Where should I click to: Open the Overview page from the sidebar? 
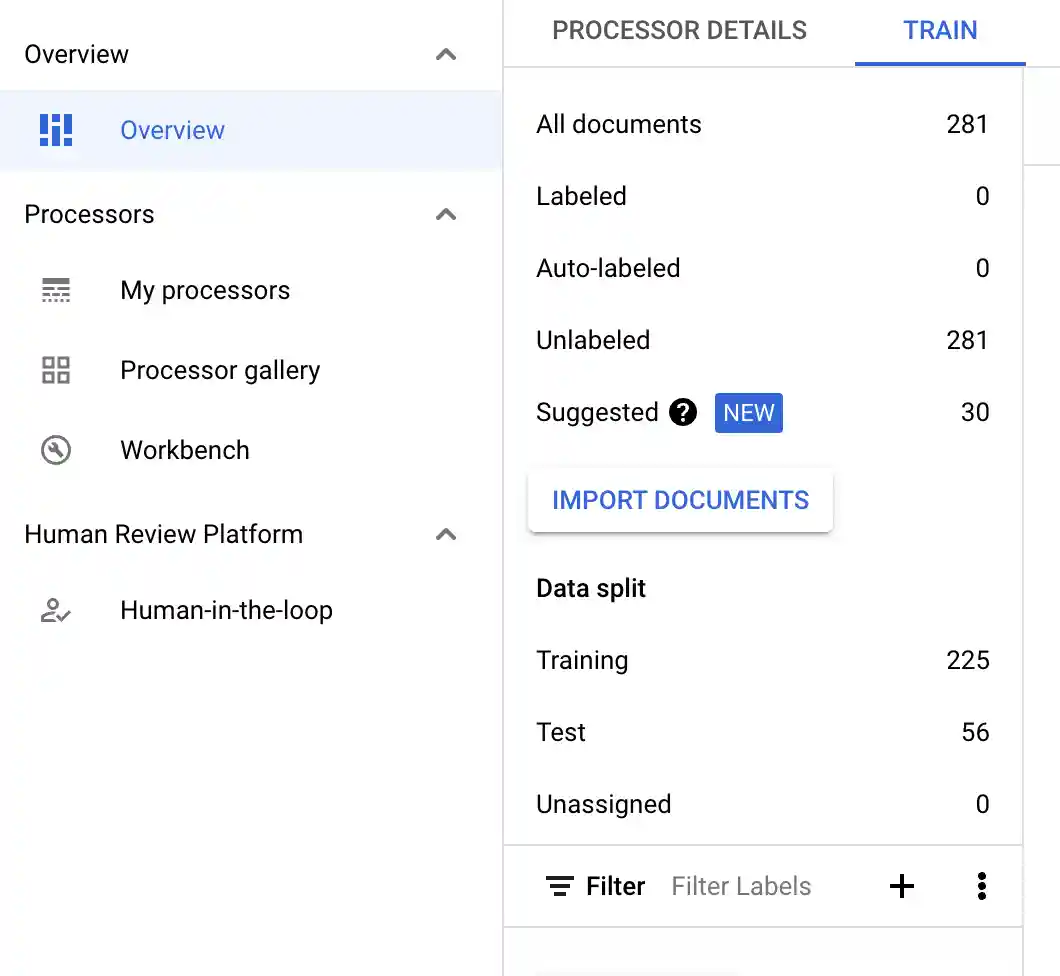[x=172, y=130]
